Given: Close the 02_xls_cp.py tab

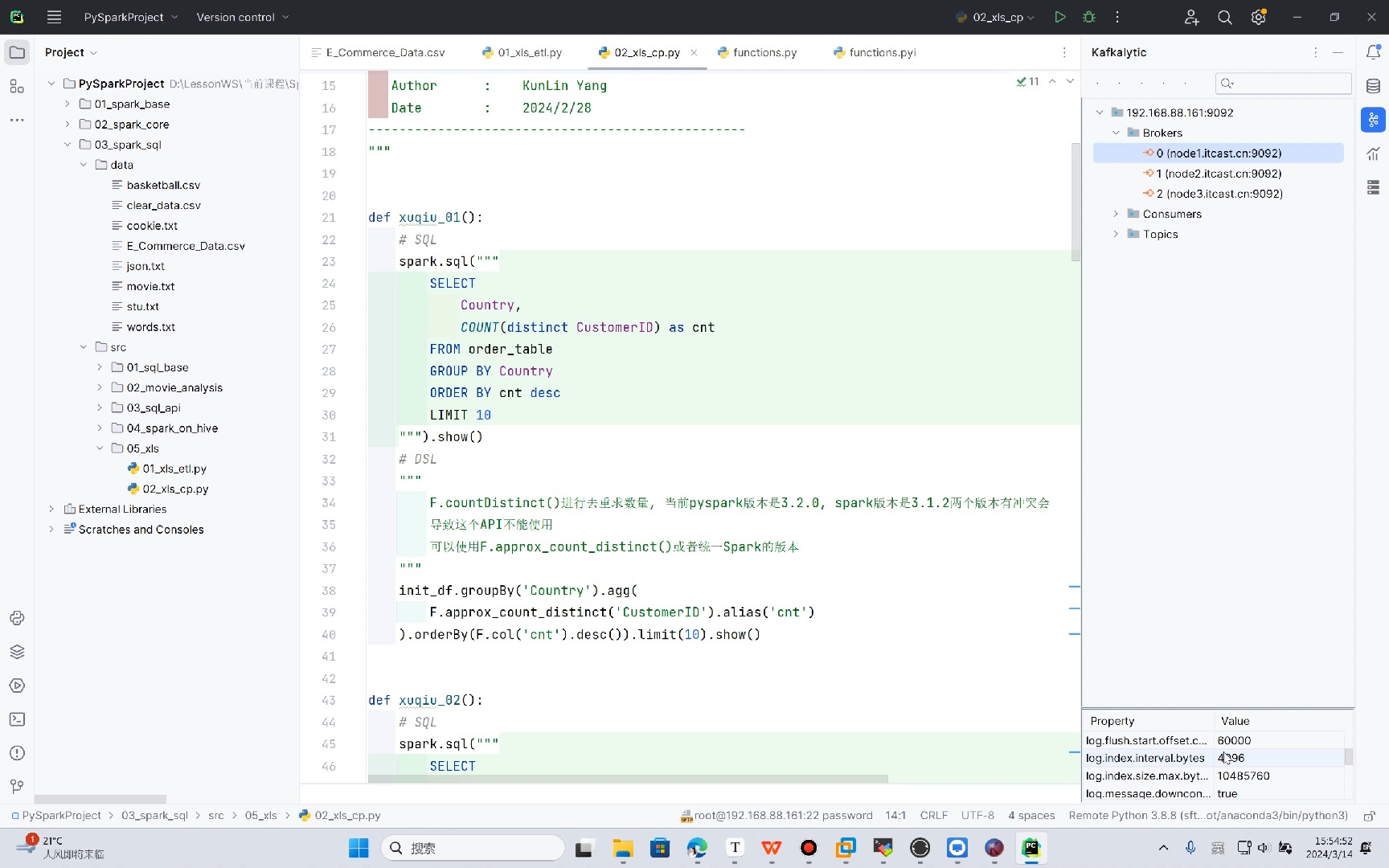Looking at the screenshot, I should [x=694, y=52].
